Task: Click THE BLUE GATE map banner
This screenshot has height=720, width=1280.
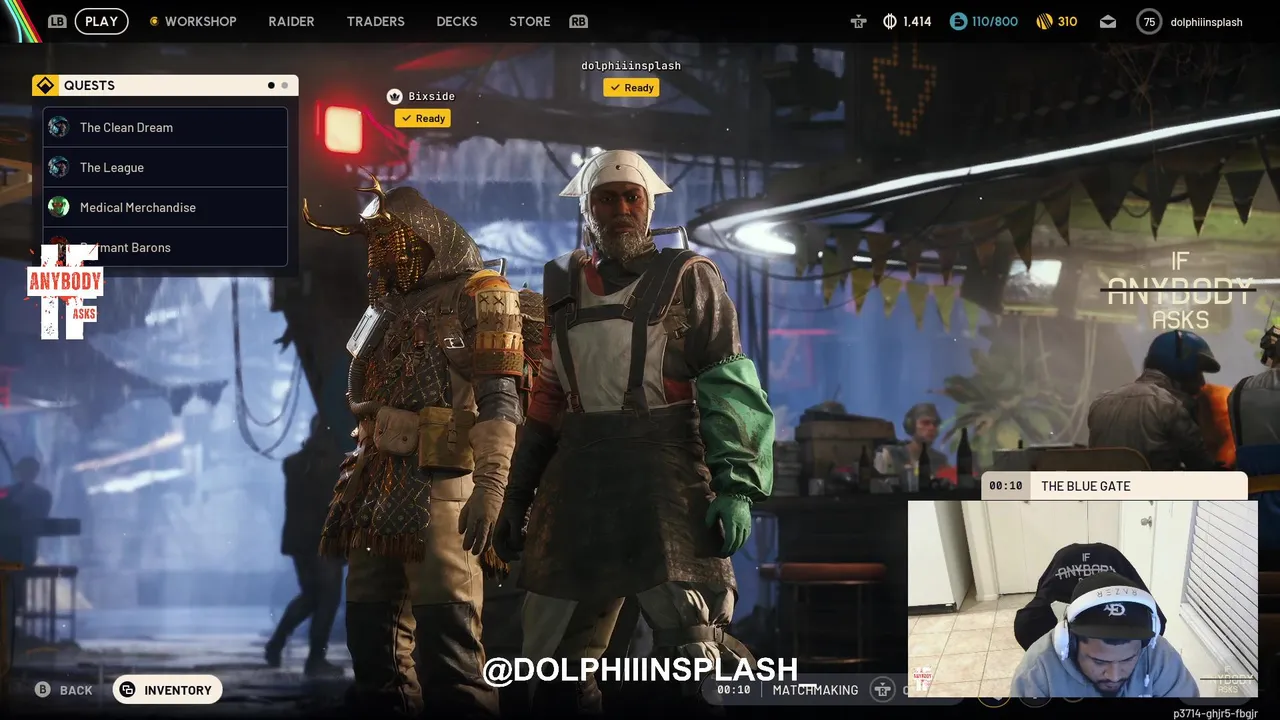Action: [1114, 486]
